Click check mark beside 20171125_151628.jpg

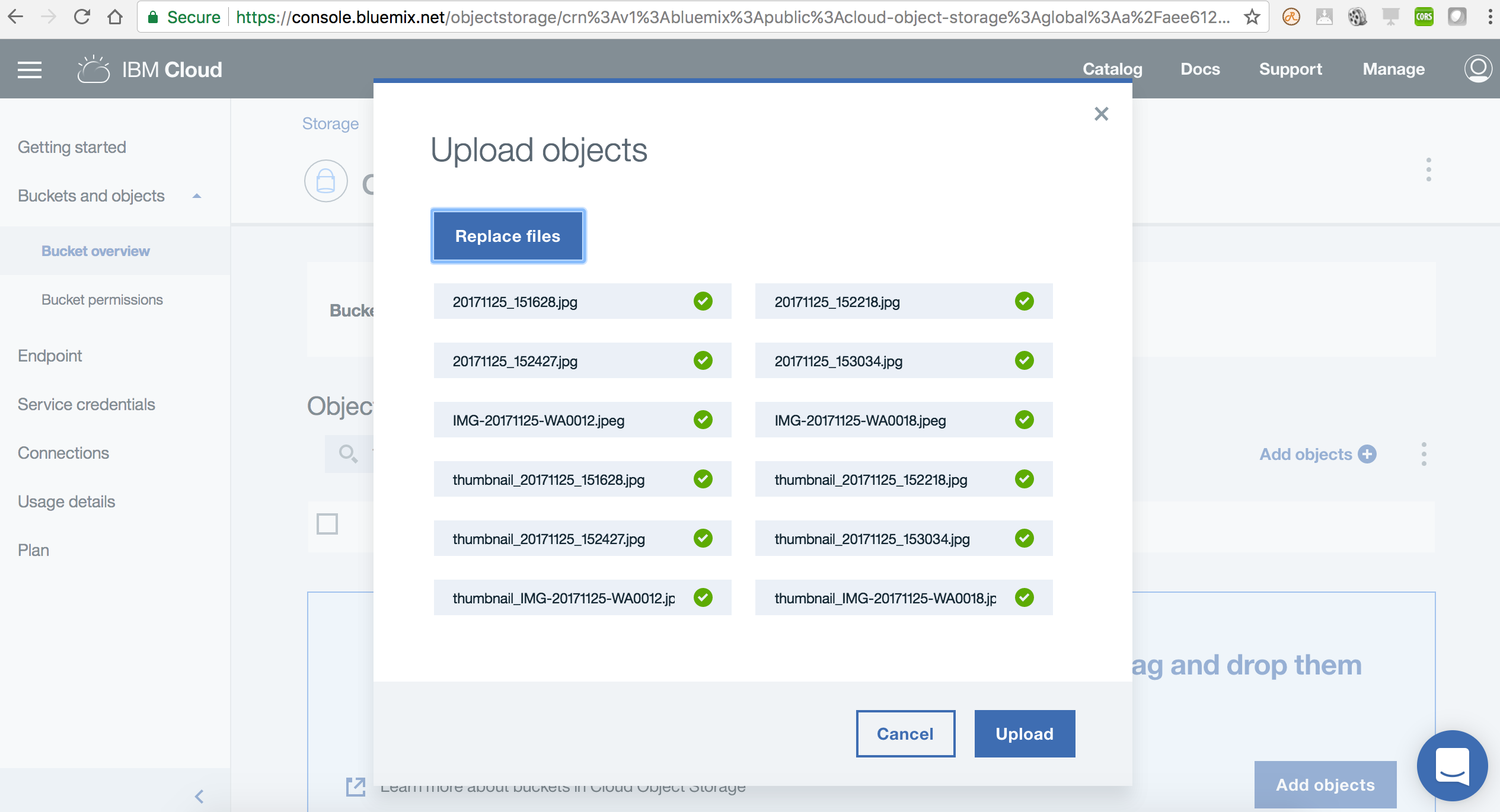click(703, 301)
